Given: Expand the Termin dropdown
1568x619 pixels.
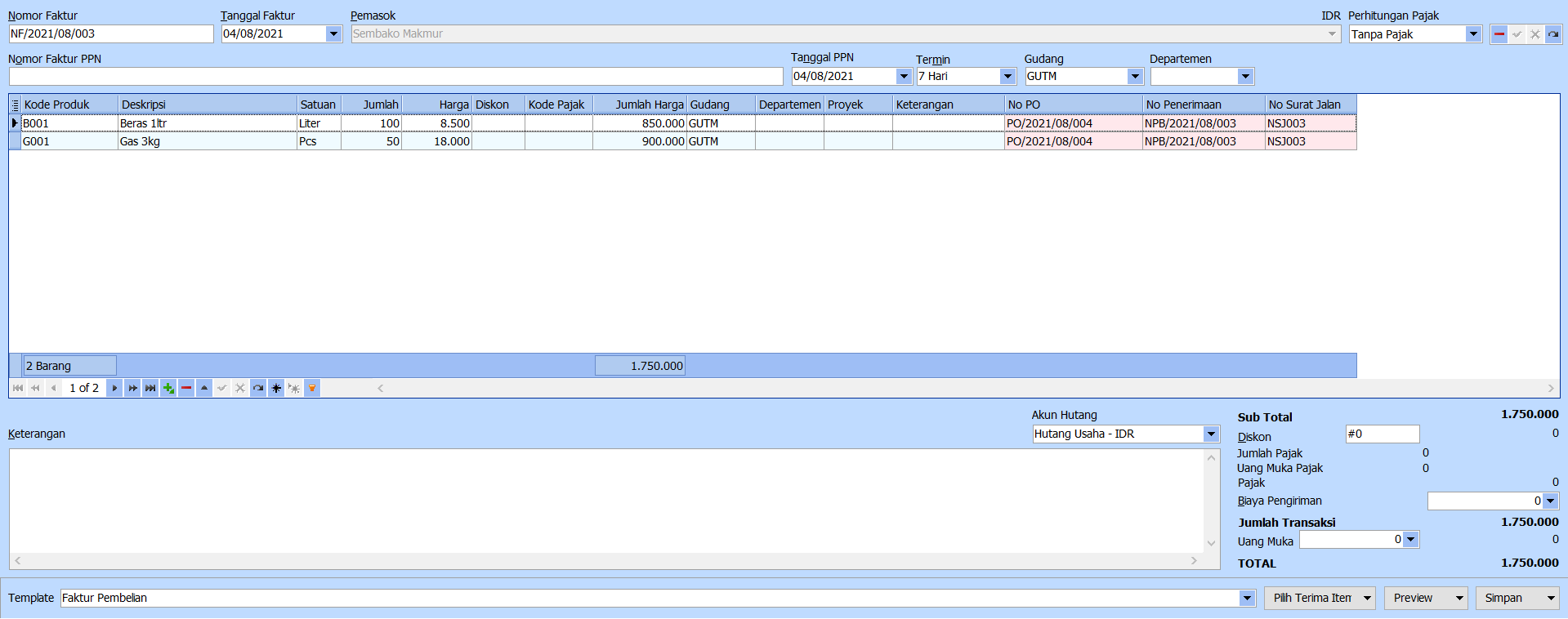Looking at the screenshot, I should 1007,76.
